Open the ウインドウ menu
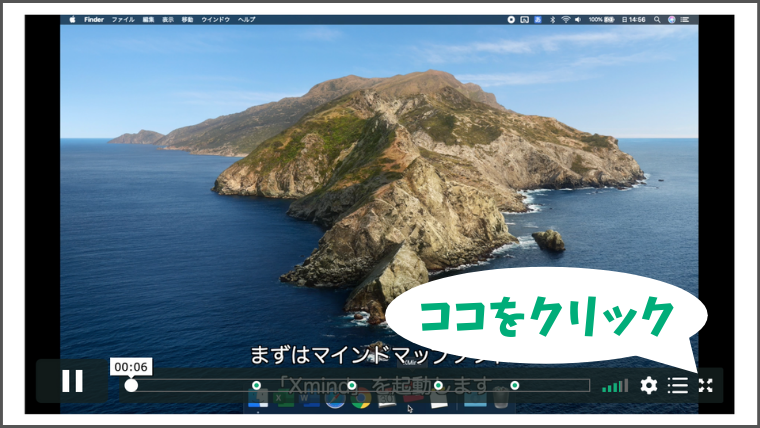760x428 pixels. 215,19
